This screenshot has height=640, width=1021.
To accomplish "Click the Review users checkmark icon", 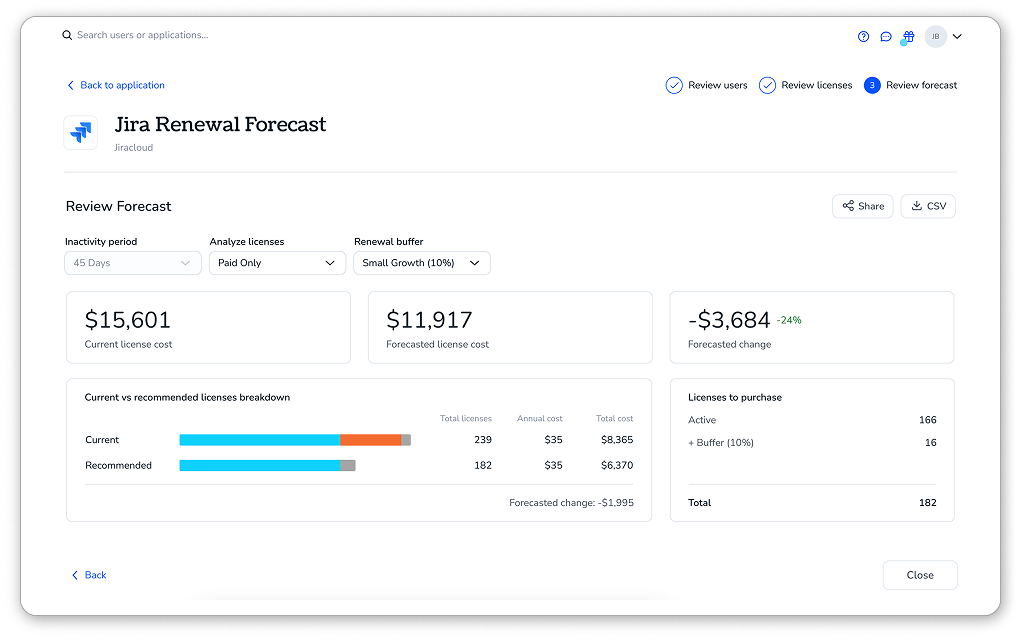I will coord(674,86).
